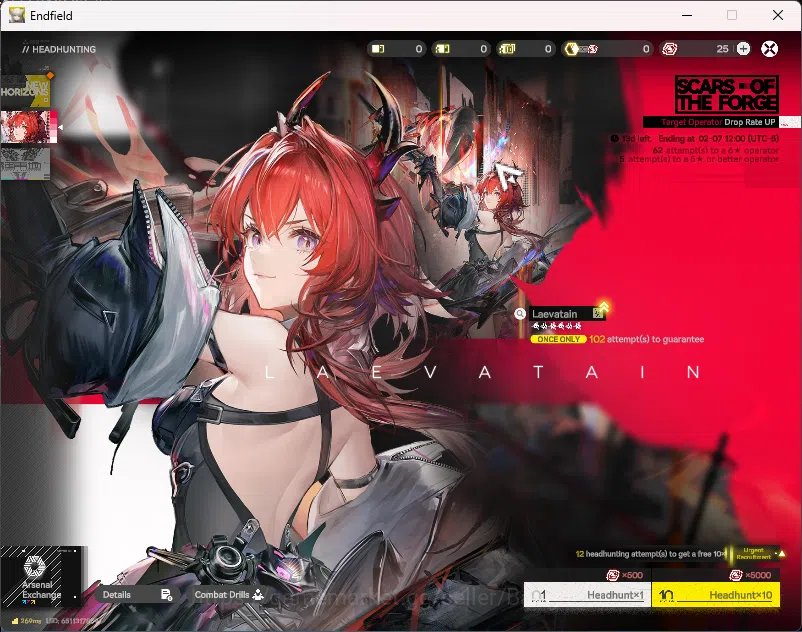The height and width of the screenshot is (632, 802).
Task: Click the yellow hexagon currency exchange counter
Action: (607, 49)
